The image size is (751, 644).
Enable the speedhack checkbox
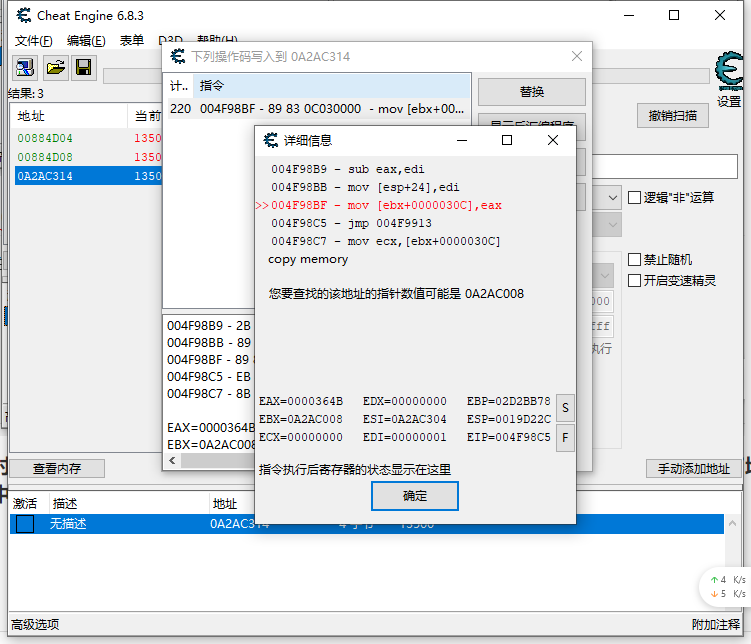click(635, 280)
